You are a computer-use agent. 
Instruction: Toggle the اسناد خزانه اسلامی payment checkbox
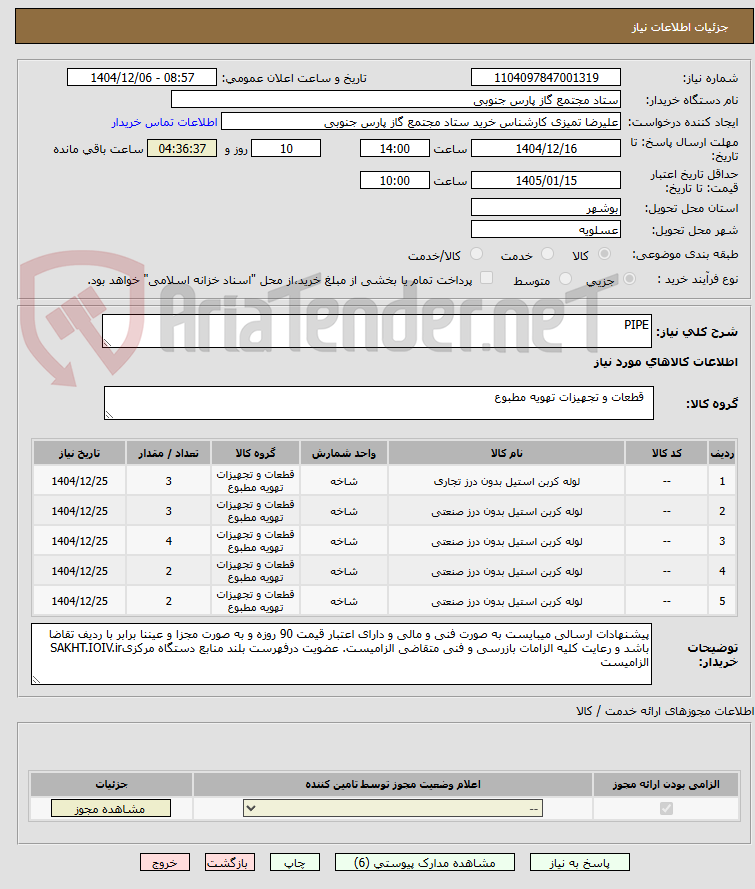[x=486, y=278]
